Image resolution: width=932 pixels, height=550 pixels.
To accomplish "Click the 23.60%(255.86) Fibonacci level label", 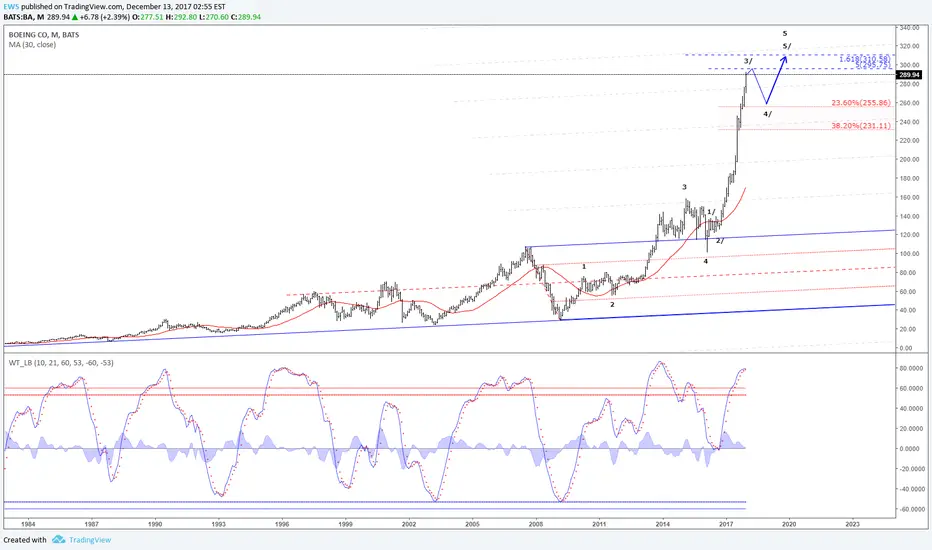I will [861, 103].
